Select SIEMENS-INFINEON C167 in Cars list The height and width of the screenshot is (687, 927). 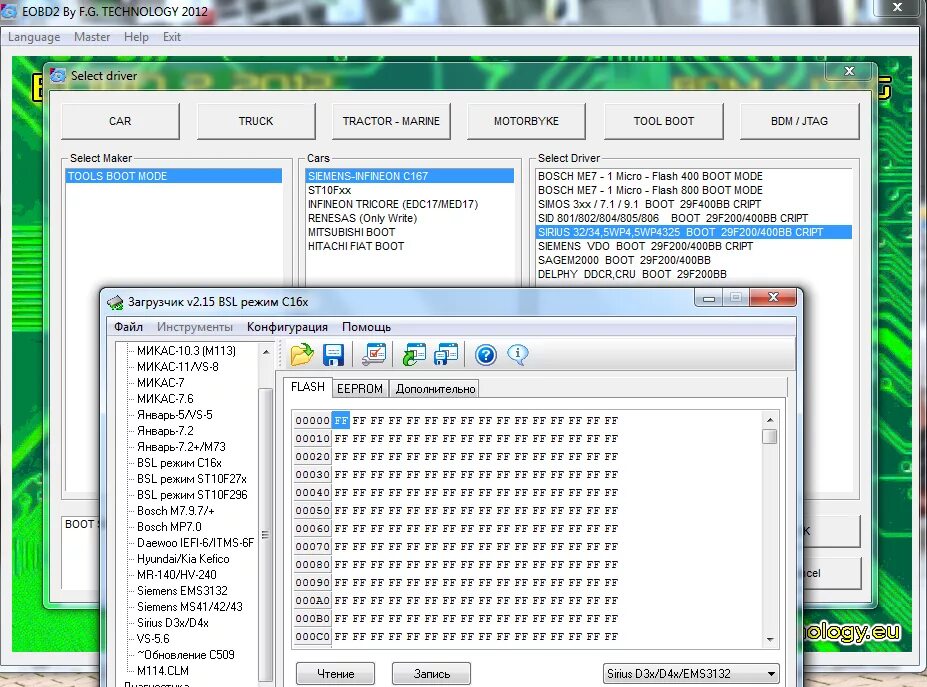[409, 176]
